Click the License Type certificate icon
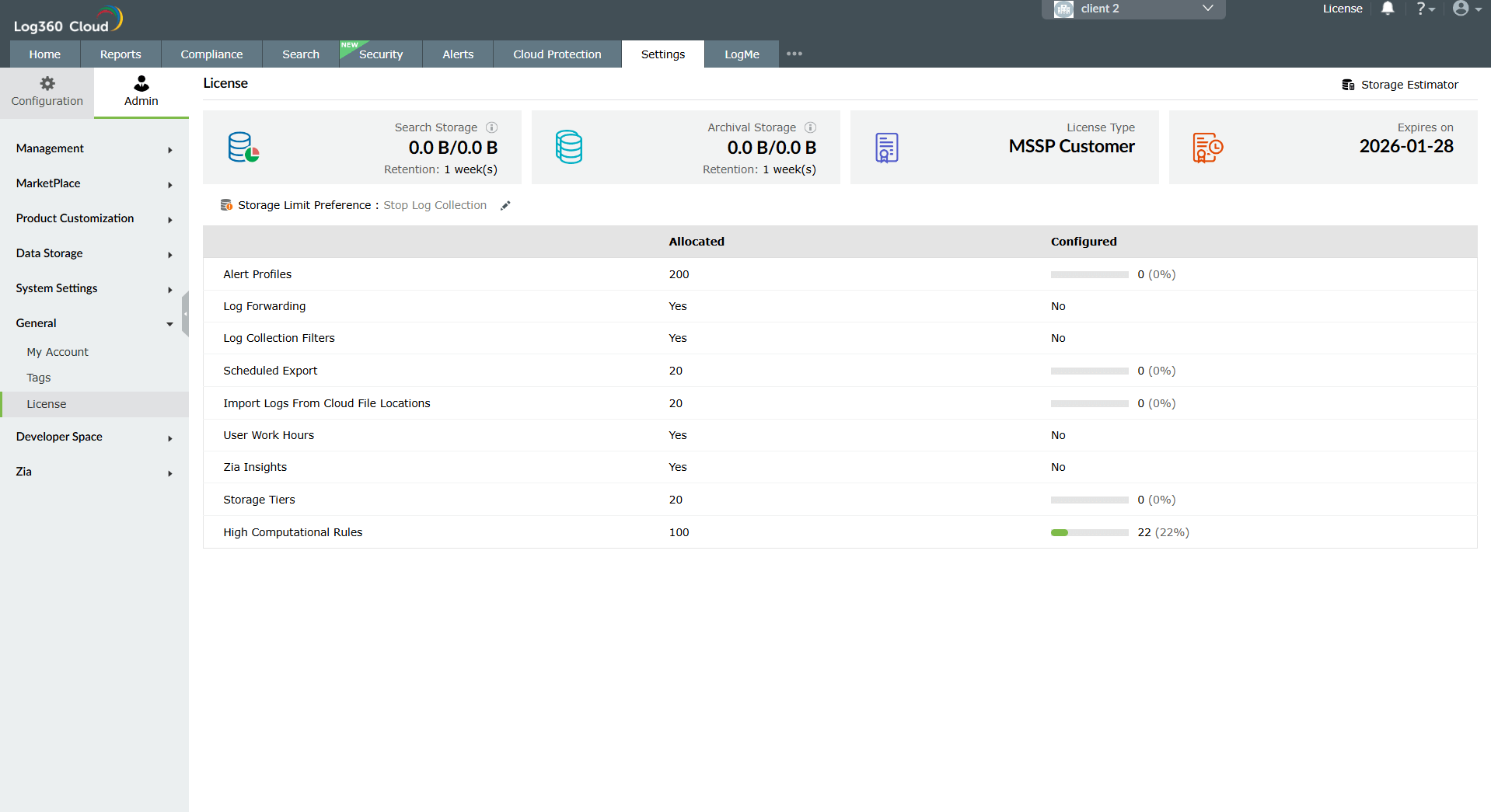This screenshot has width=1491, height=812. click(x=886, y=148)
